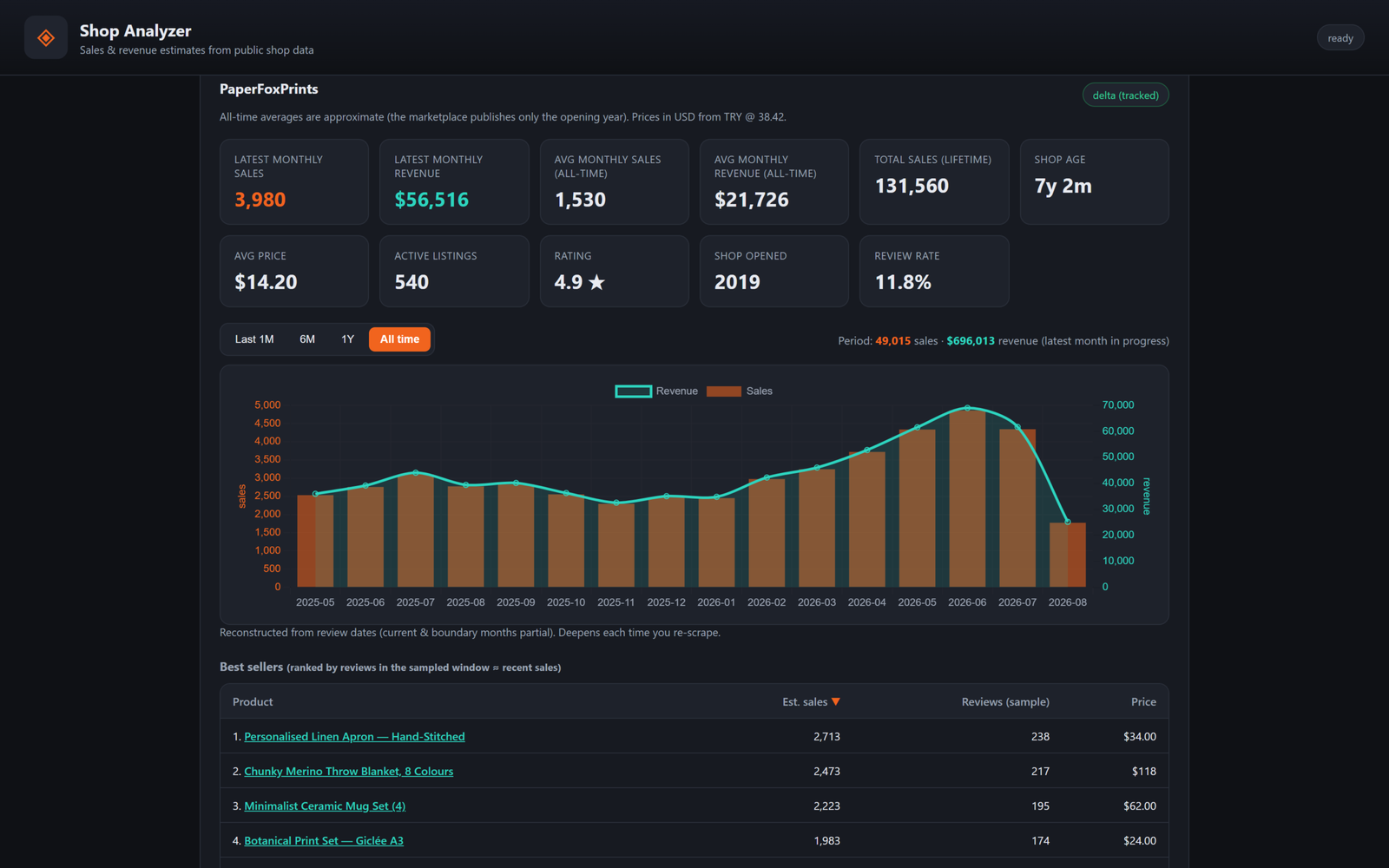Open Botanical Print Set Giclée A3 link
Screen dimensions: 1389x868
(324, 840)
